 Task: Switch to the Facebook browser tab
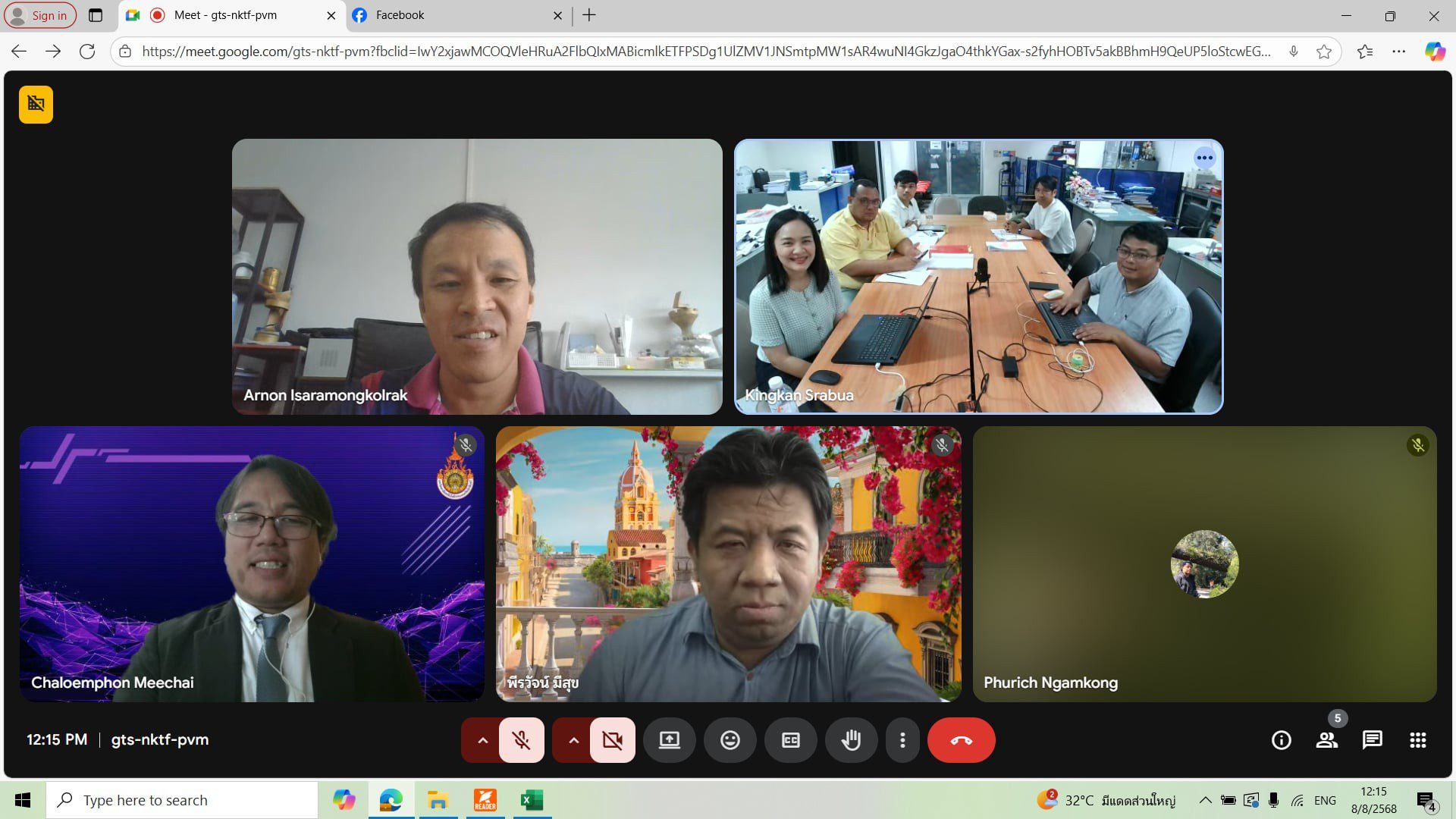click(x=459, y=15)
